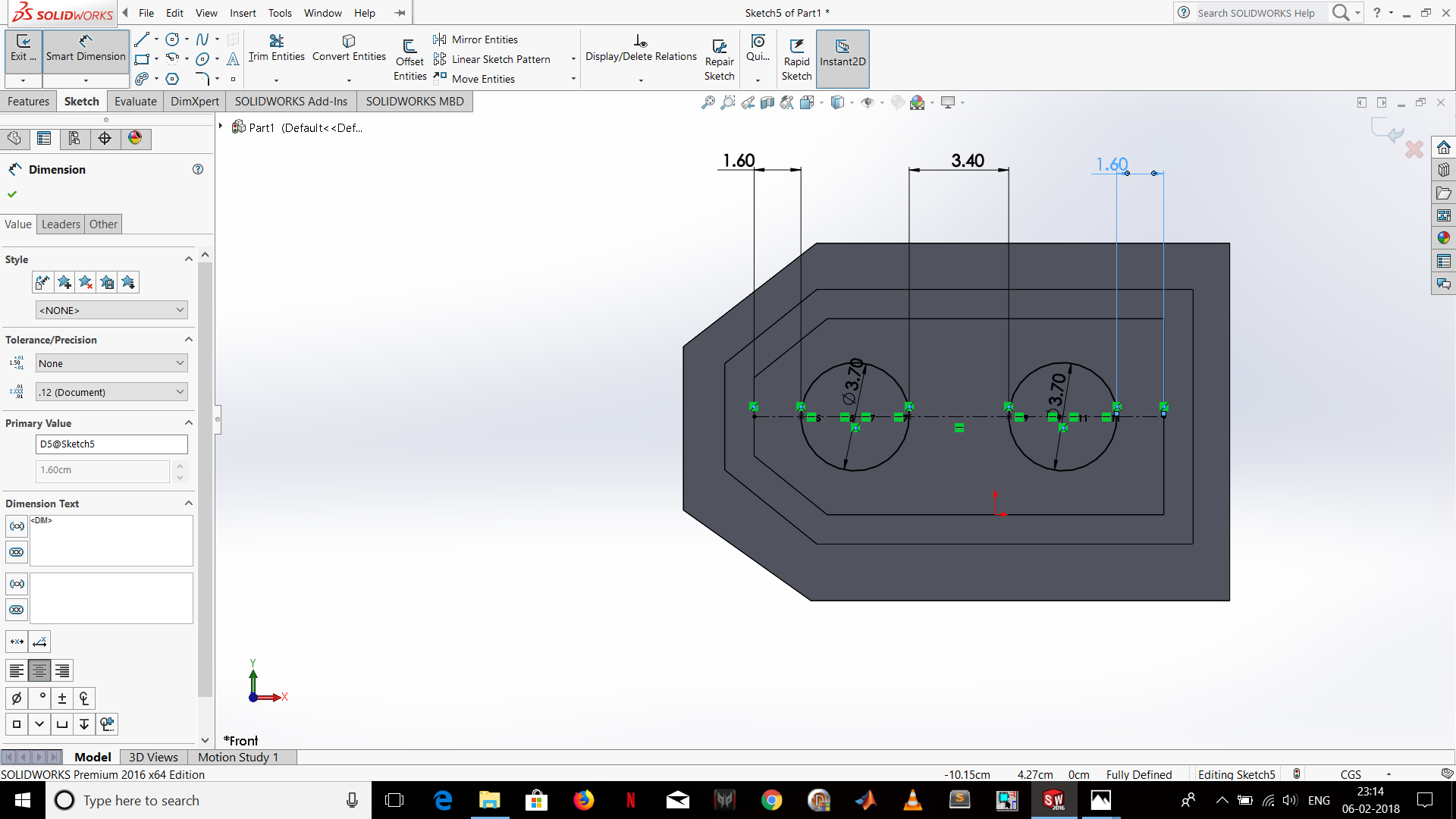Activate the Trim Entities tool

(275, 47)
